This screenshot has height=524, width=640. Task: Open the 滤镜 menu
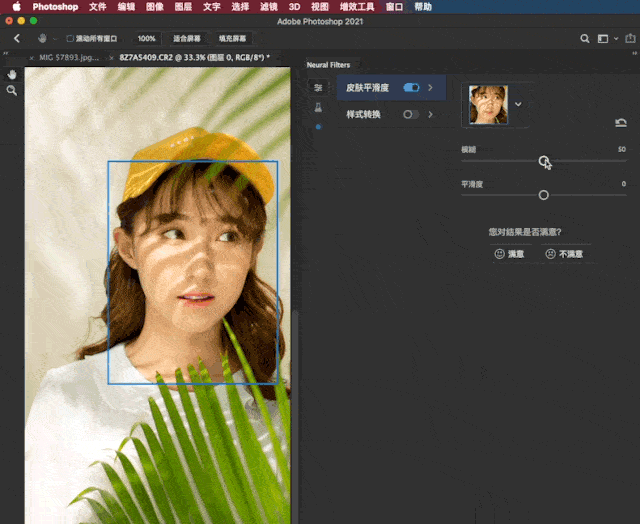coord(269,7)
